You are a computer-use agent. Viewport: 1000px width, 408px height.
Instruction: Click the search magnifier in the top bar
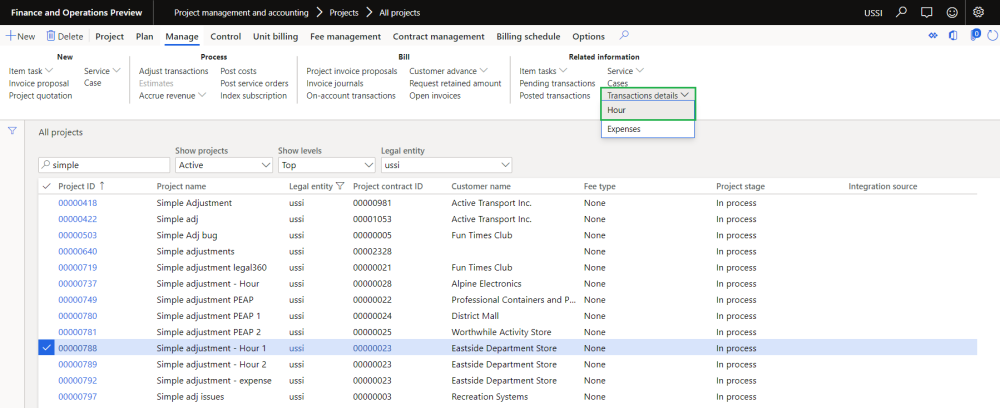coord(901,12)
